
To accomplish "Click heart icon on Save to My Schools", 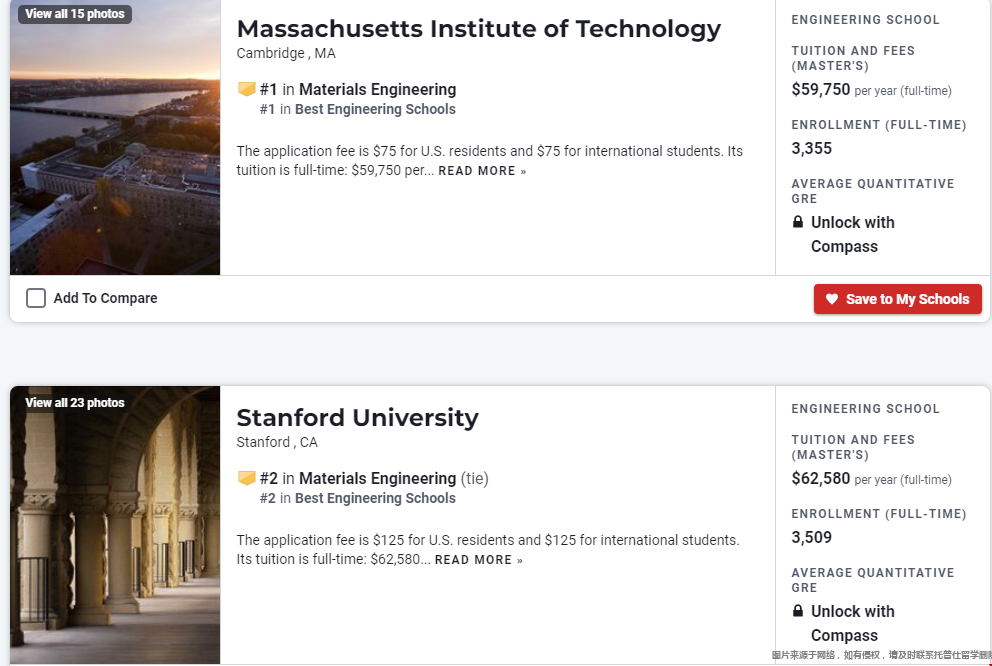I will pyautogui.click(x=832, y=299).
